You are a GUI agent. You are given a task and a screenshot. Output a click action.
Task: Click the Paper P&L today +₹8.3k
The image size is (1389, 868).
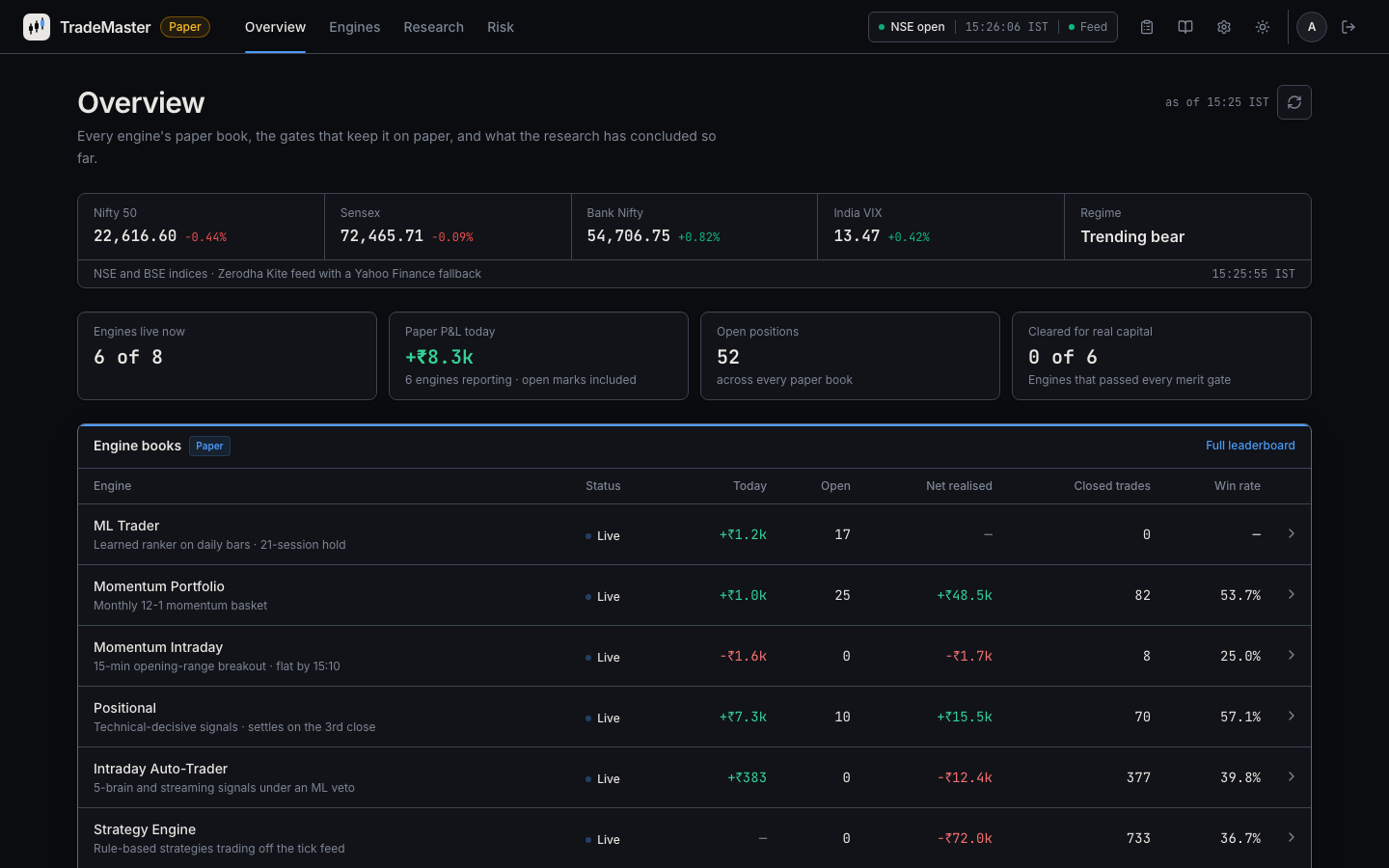[439, 357]
